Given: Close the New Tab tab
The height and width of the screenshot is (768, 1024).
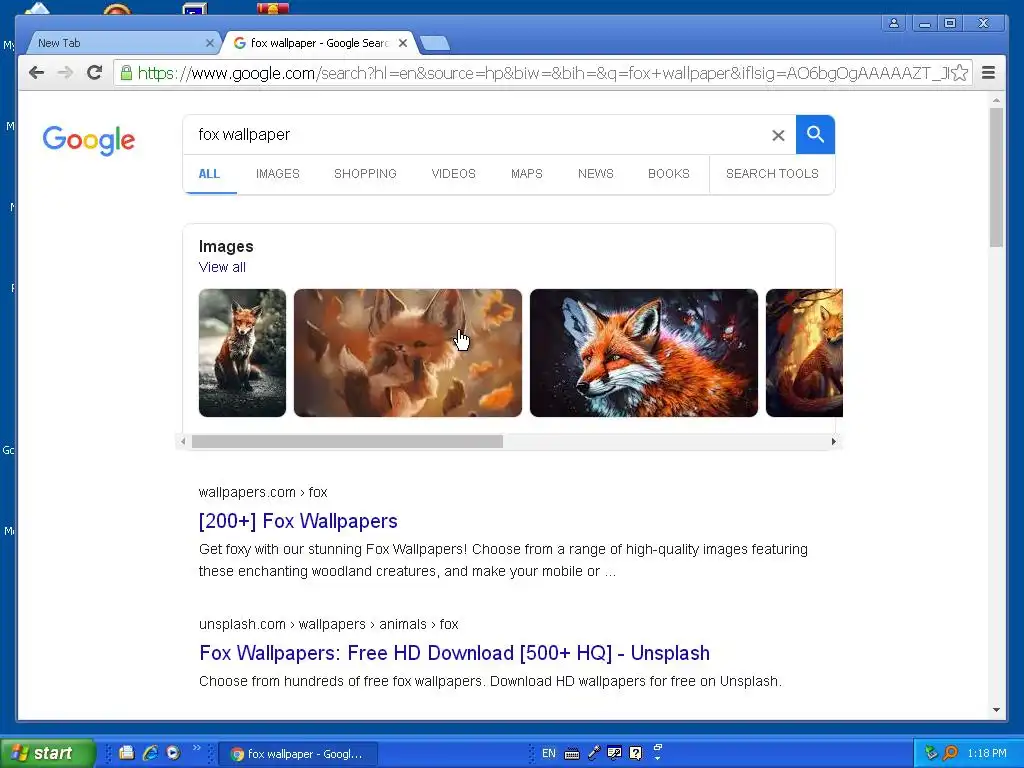Looking at the screenshot, I should [210, 43].
